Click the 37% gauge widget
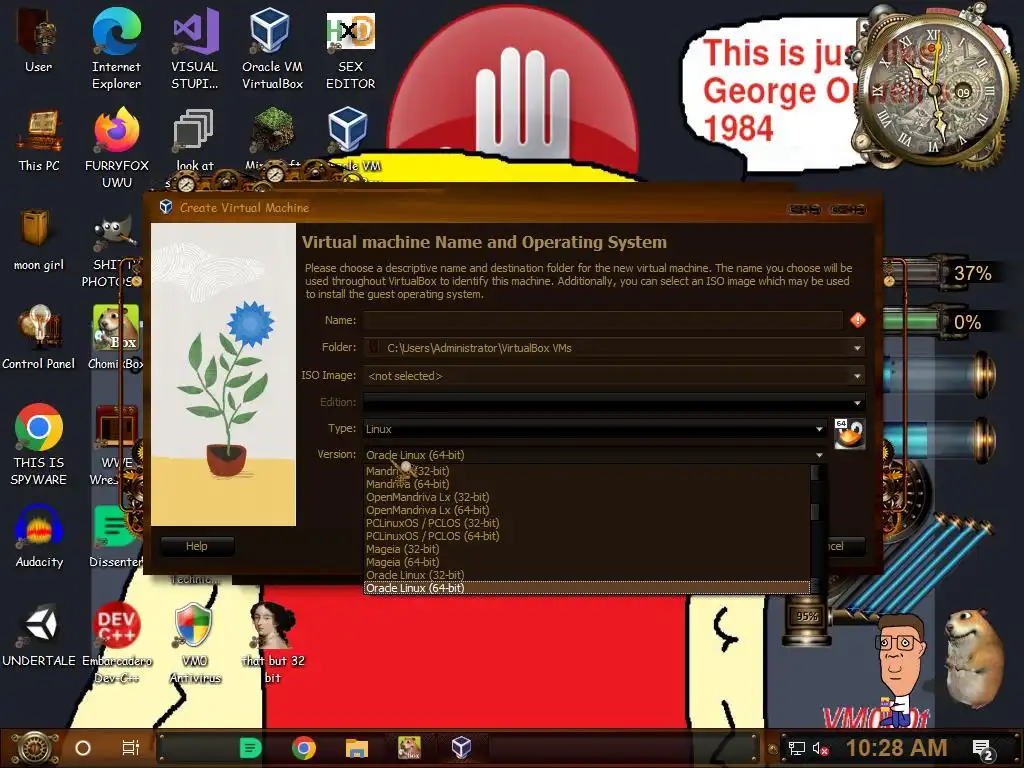 tap(942, 273)
